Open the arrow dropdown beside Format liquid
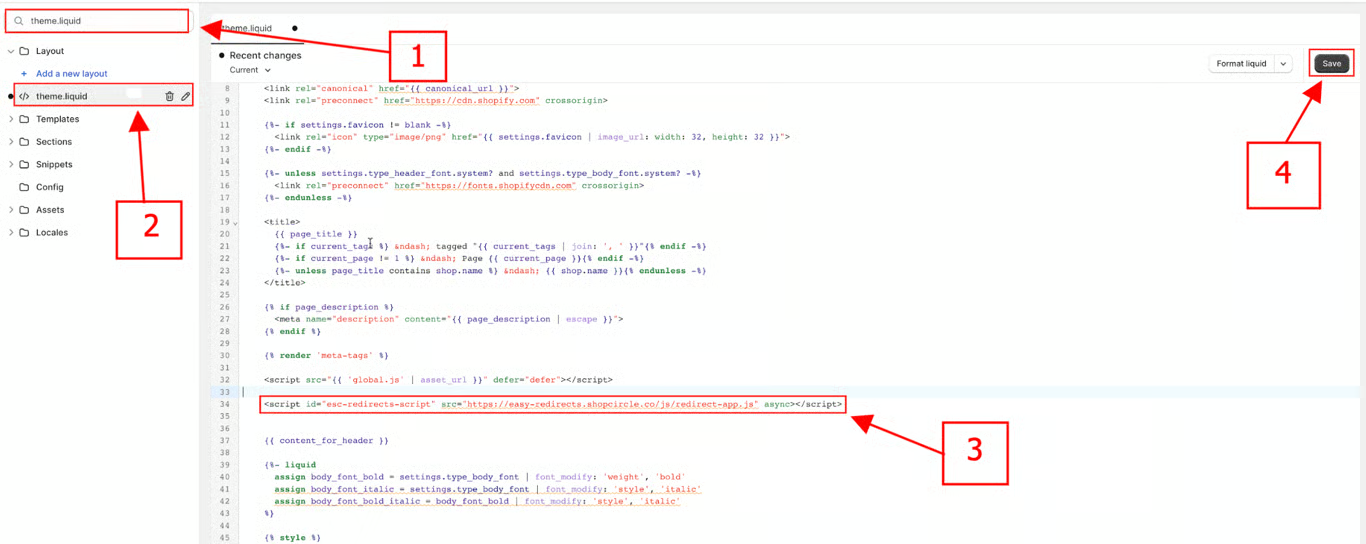 click(1283, 64)
